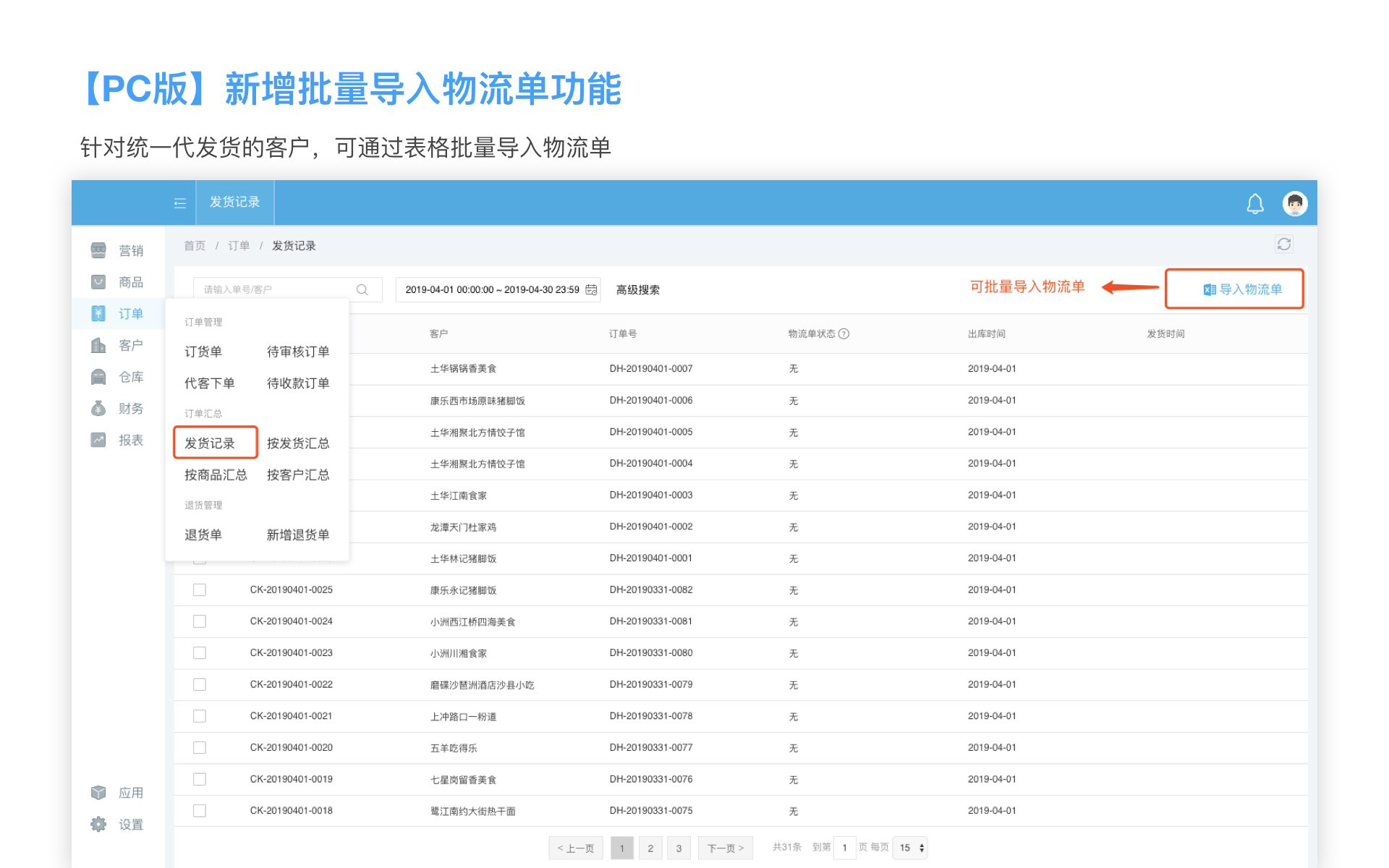Check the box for CK-20190401-0025

[200, 590]
